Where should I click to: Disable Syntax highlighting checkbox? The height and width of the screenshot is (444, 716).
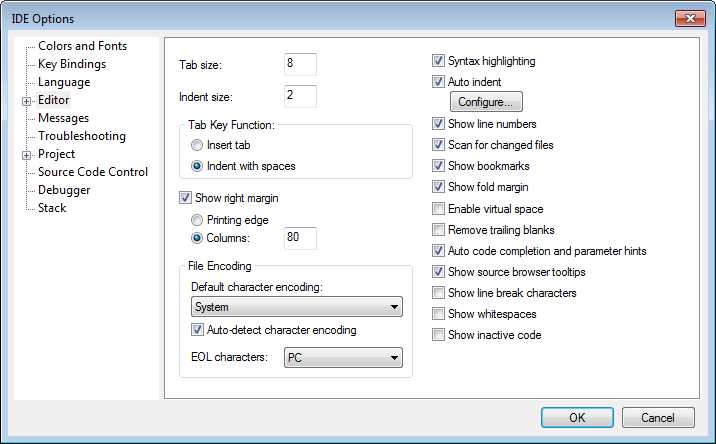pos(439,61)
